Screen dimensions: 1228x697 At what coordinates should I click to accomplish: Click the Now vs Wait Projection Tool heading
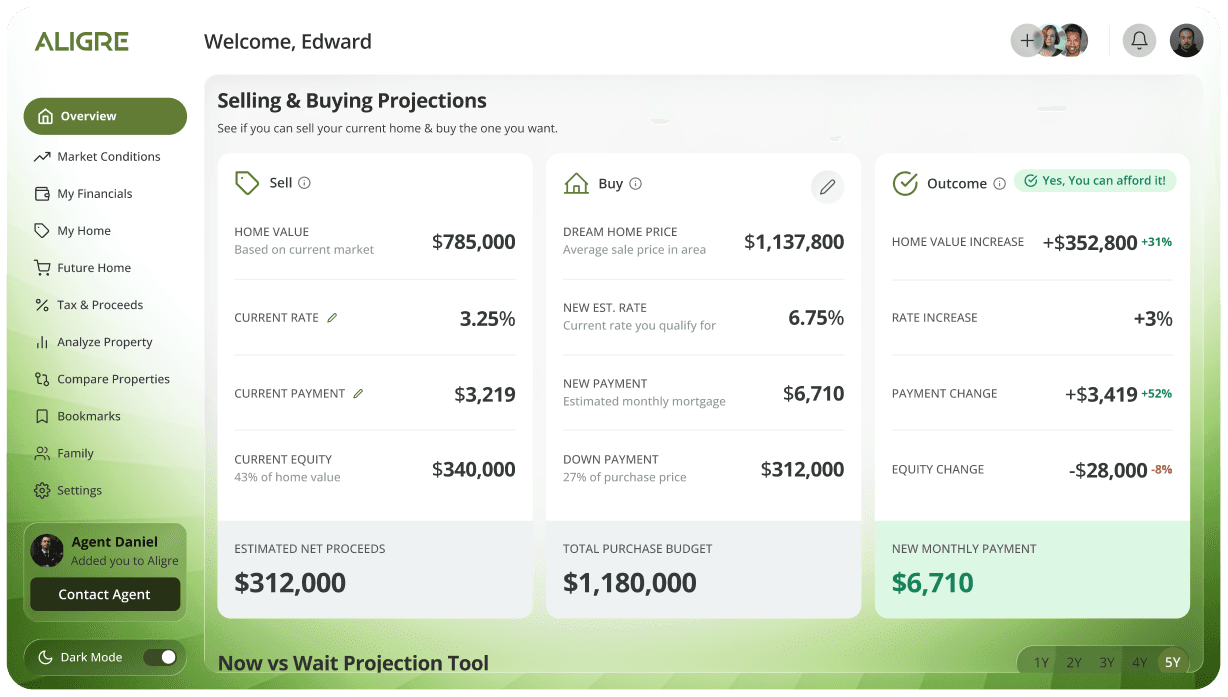(353, 663)
